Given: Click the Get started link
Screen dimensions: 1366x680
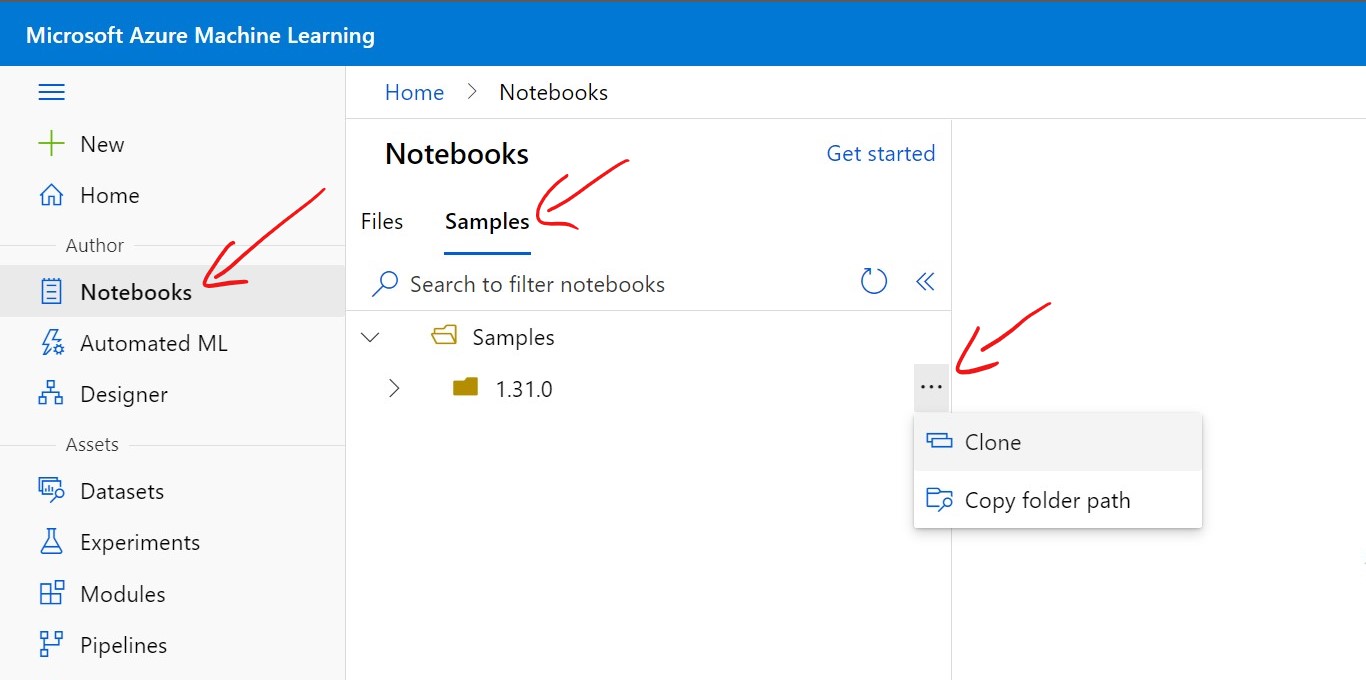Looking at the screenshot, I should pyautogui.click(x=880, y=154).
